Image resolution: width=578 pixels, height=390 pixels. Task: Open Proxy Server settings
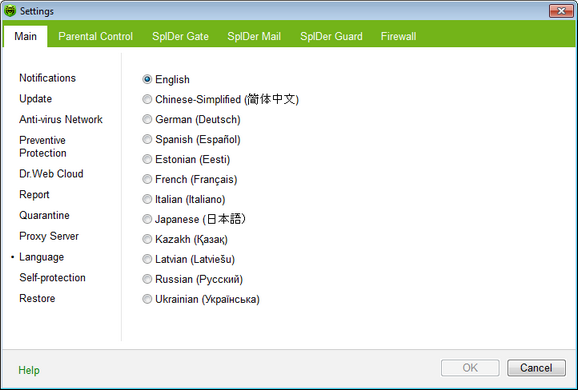(x=49, y=236)
